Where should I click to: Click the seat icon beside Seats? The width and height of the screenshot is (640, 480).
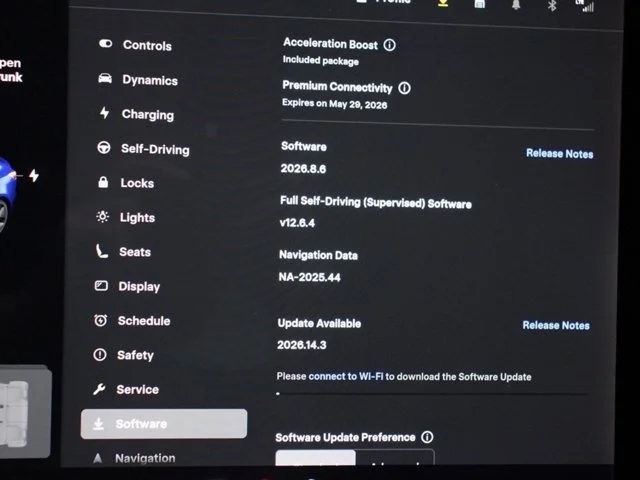(x=102, y=251)
